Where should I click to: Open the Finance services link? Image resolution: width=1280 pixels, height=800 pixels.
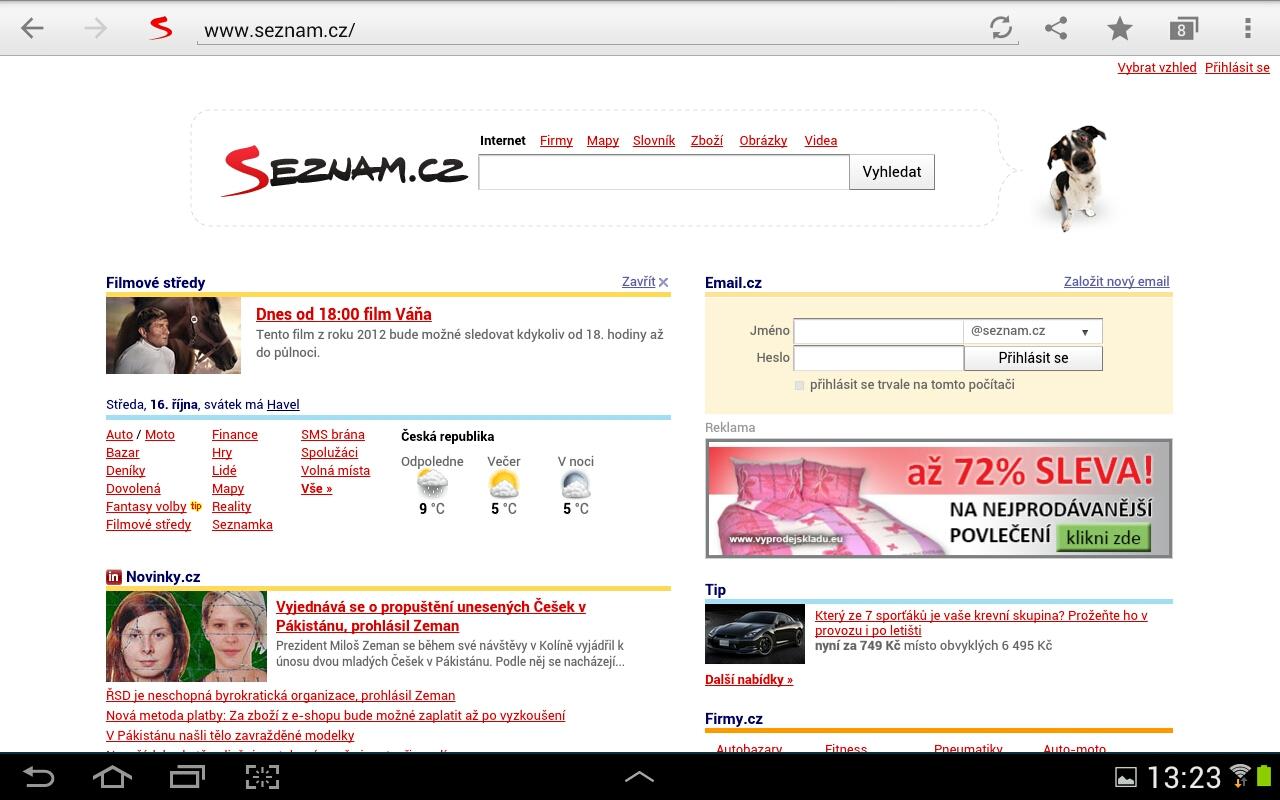[235, 435]
